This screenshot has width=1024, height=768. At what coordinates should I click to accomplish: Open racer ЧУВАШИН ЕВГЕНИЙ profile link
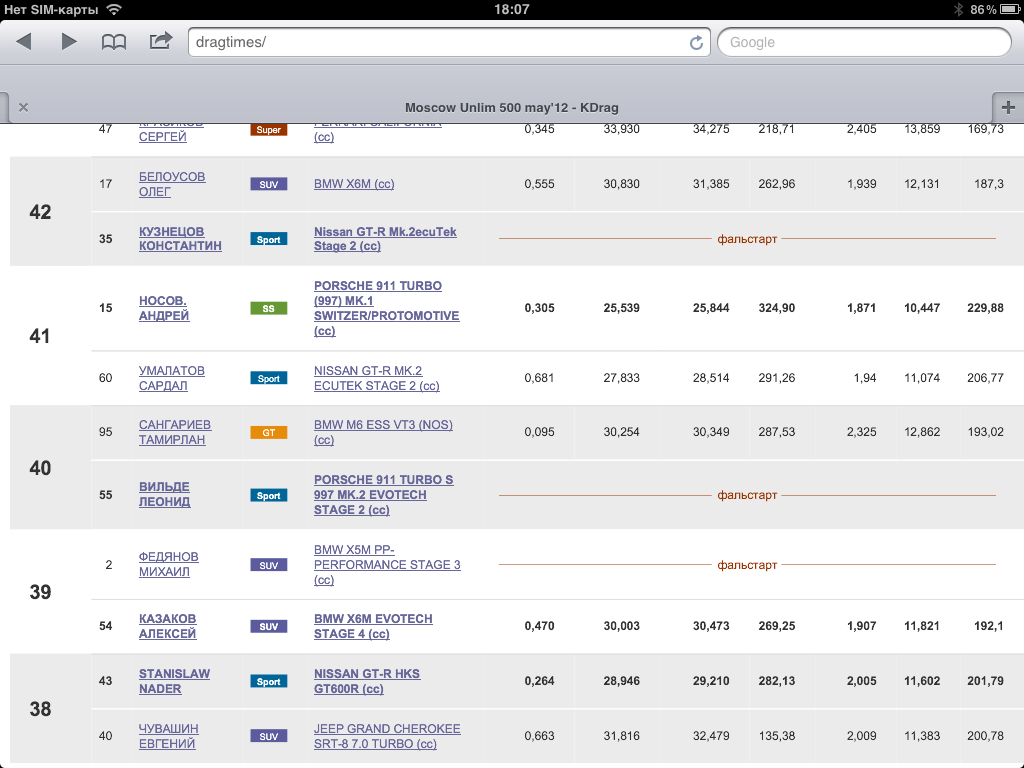coord(168,735)
